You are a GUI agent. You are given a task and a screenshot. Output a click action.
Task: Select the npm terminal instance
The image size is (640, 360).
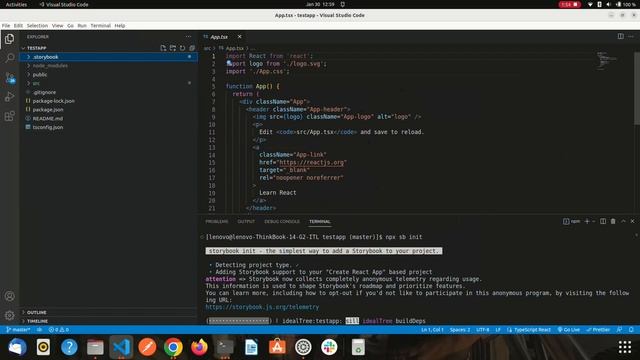[x=571, y=221]
